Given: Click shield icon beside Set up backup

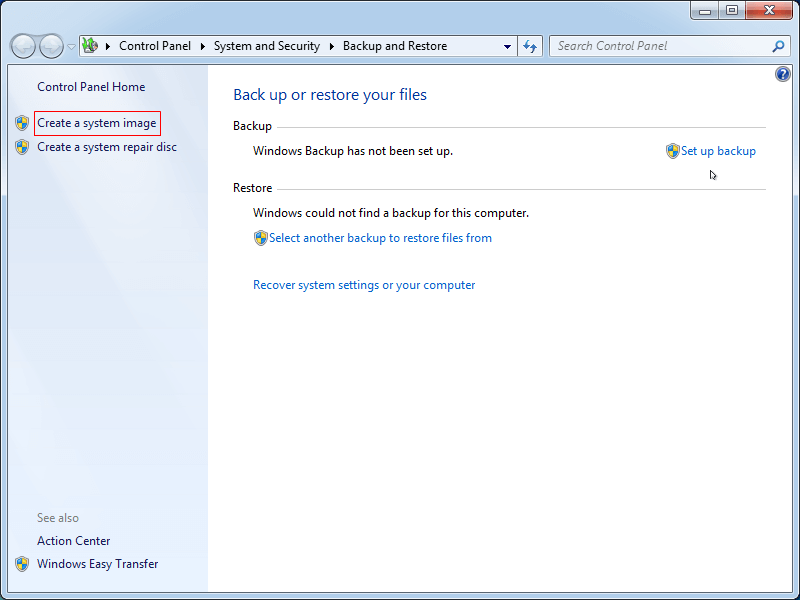Looking at the screenshot, I should (672, 151).
